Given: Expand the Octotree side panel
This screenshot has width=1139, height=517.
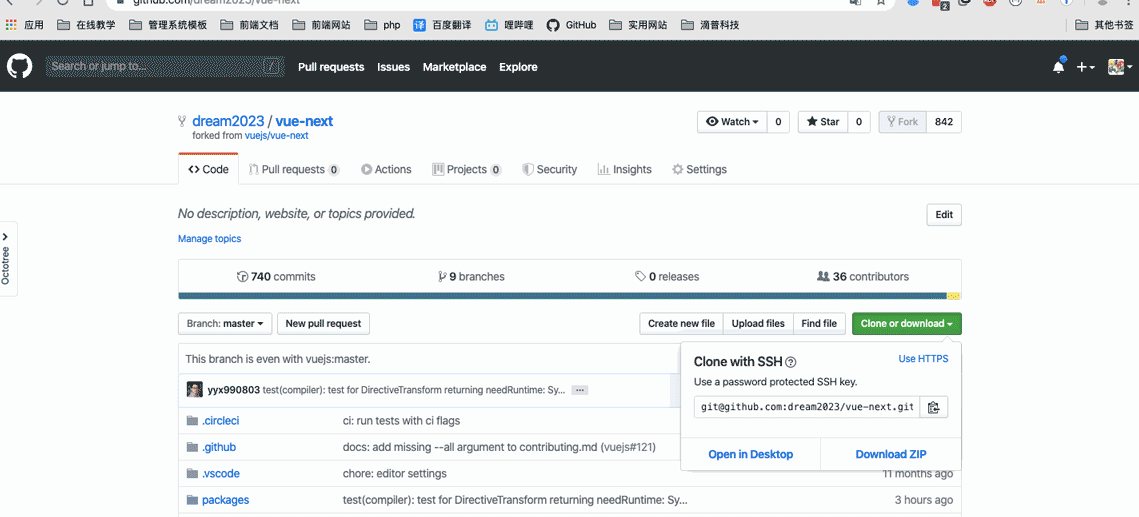Looking at the screenshot, I should pyautogui.click(x=7, y=258).
